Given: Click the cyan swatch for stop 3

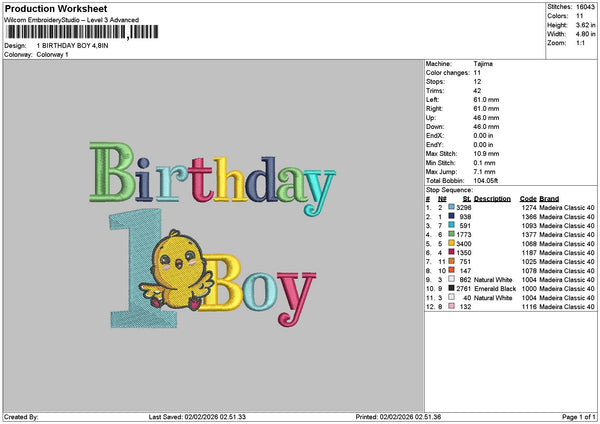Looking at the screenshot, I should click(x=452, y=225).
